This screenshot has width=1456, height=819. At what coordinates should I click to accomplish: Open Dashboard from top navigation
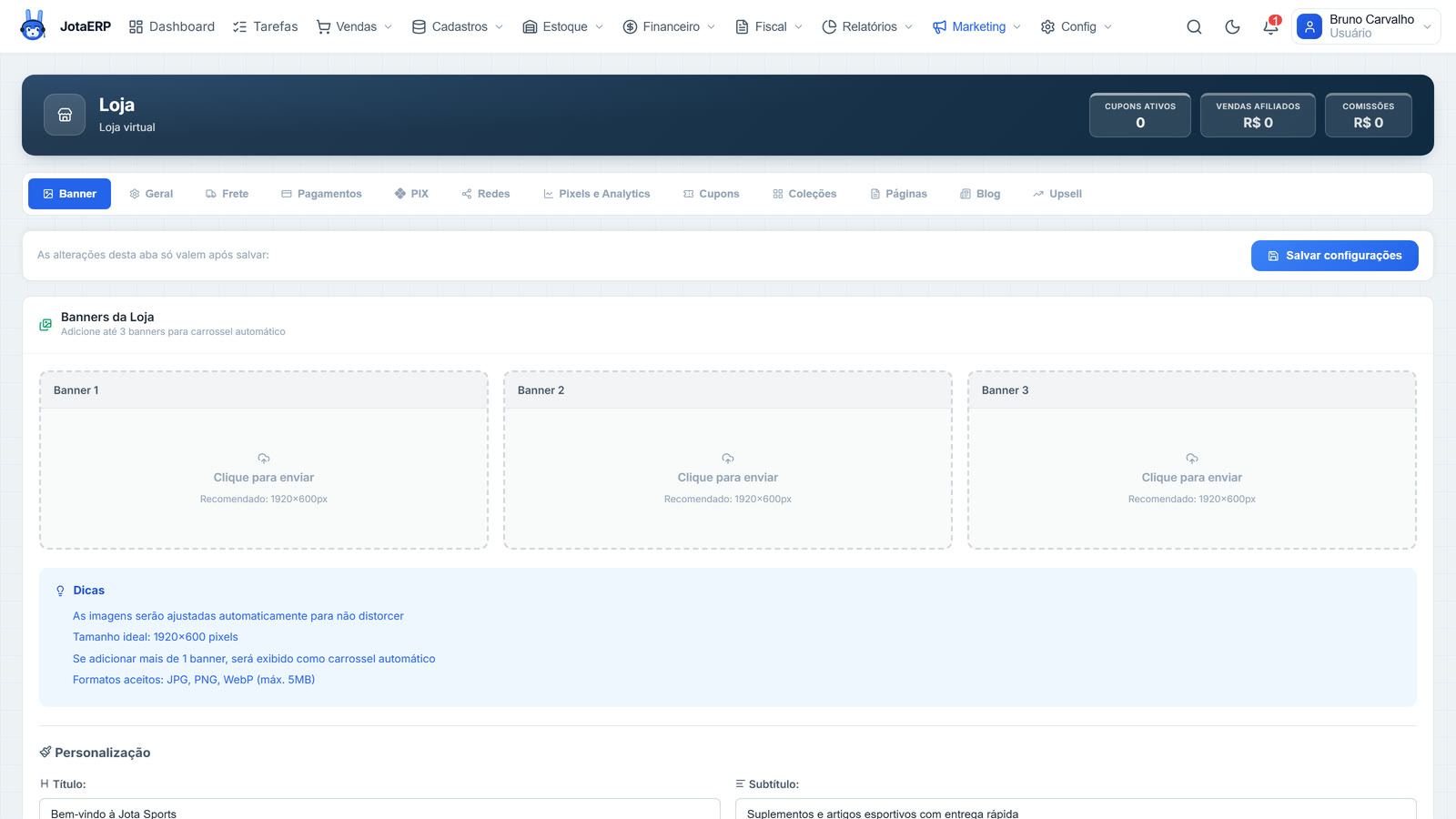pos(172,27)
